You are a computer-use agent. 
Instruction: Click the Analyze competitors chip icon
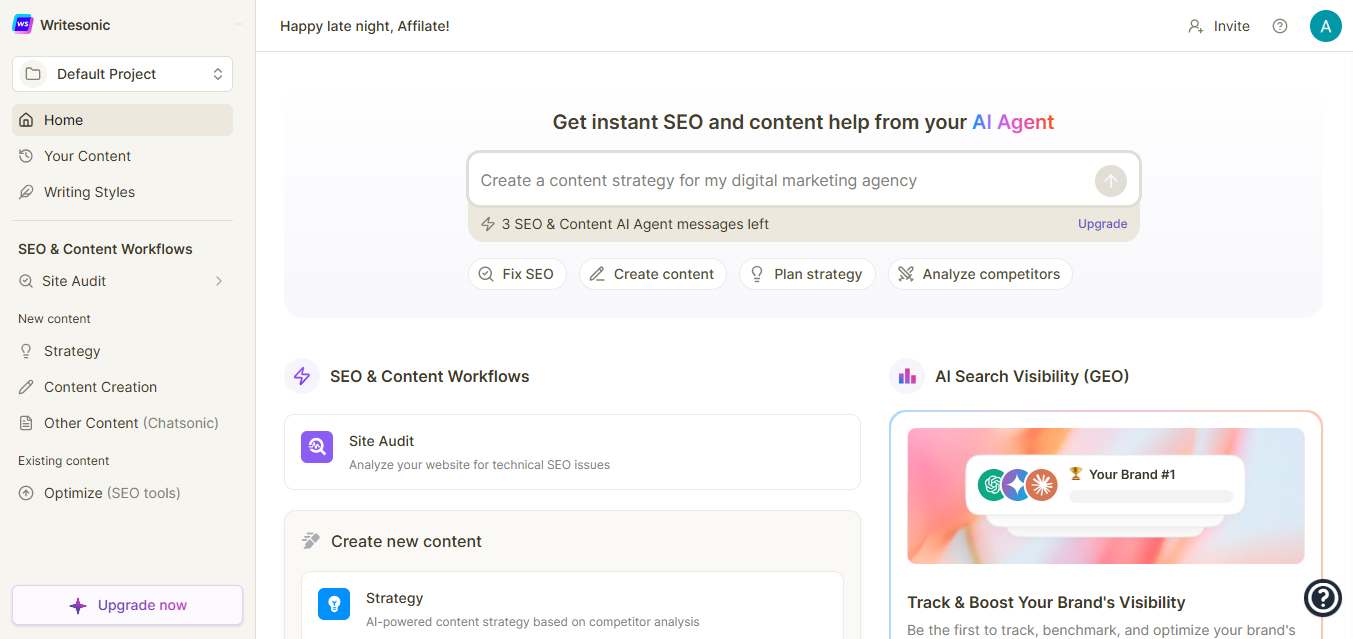906,274
